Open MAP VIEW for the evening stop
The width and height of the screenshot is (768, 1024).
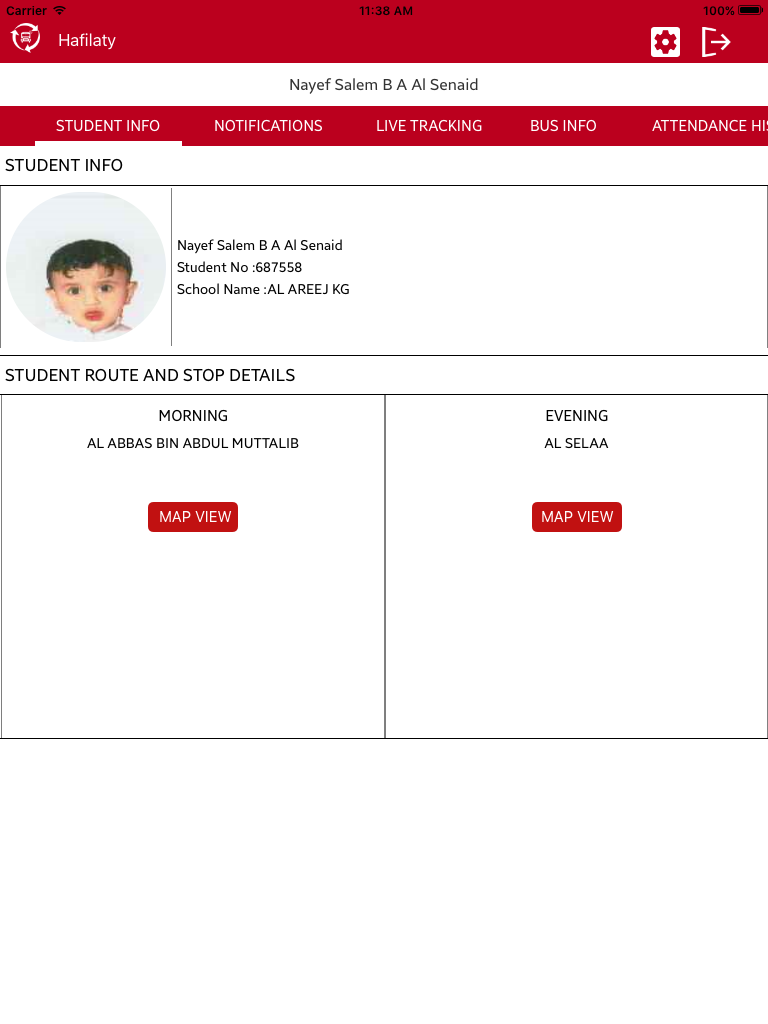tap(577, 517)
